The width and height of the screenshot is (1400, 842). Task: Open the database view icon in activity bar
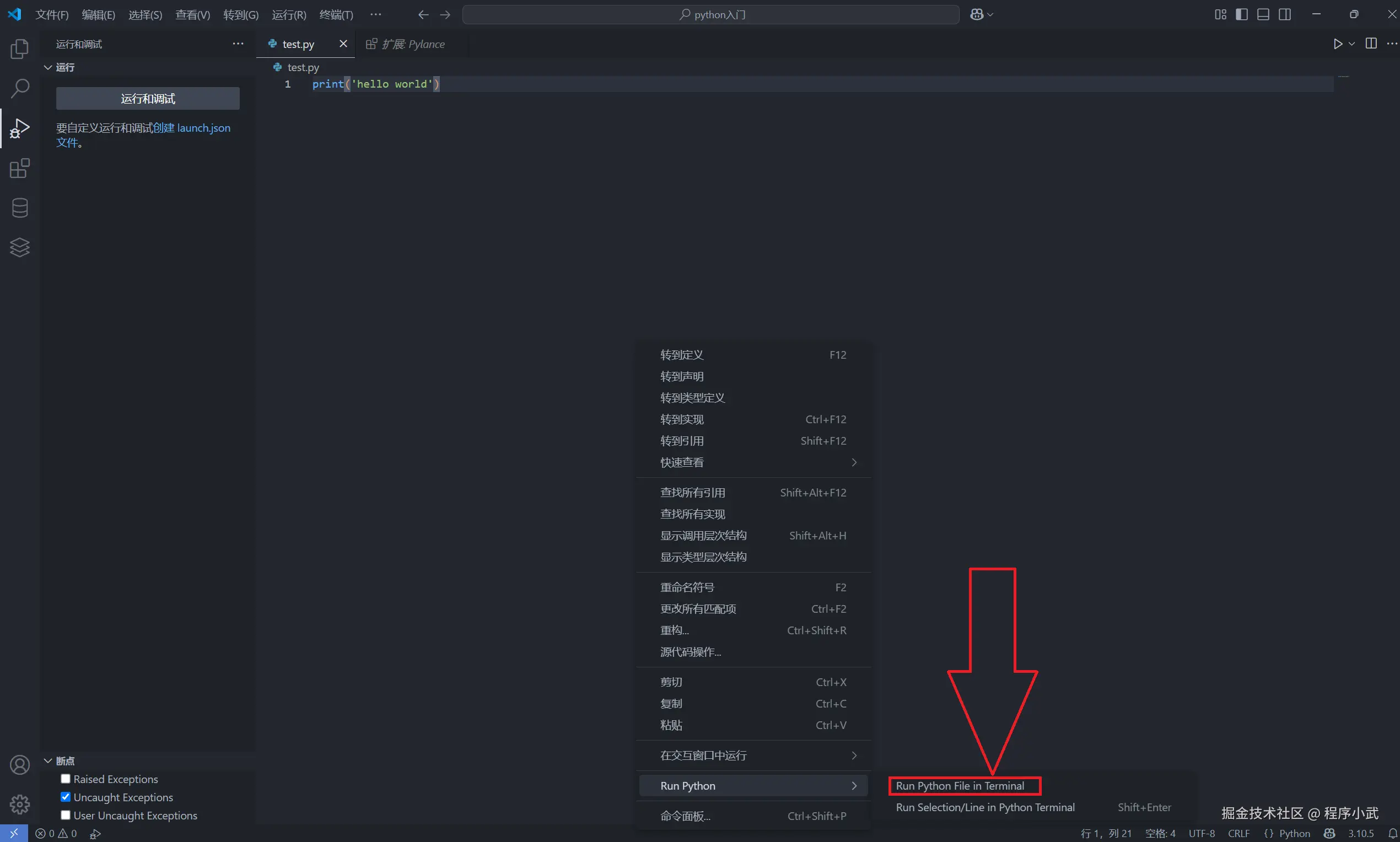pyautogui.click(x=19, y=208)
